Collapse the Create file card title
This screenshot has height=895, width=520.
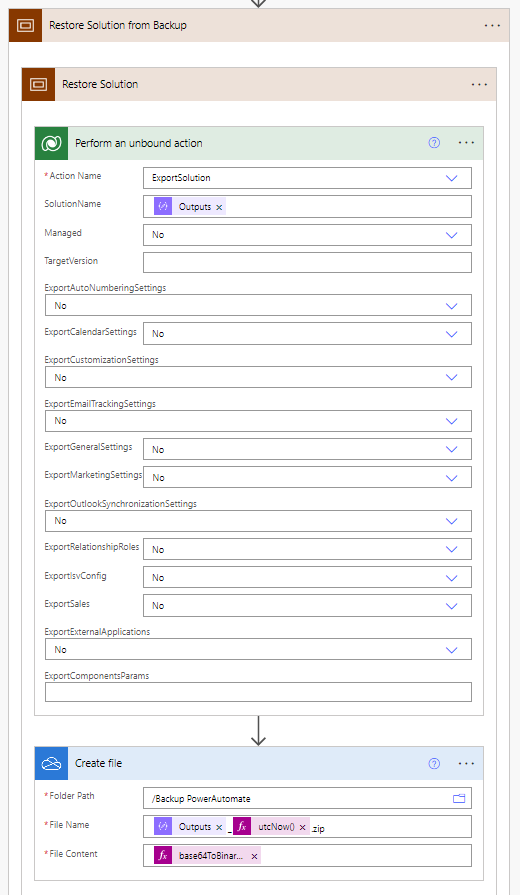tap(98, 763)
